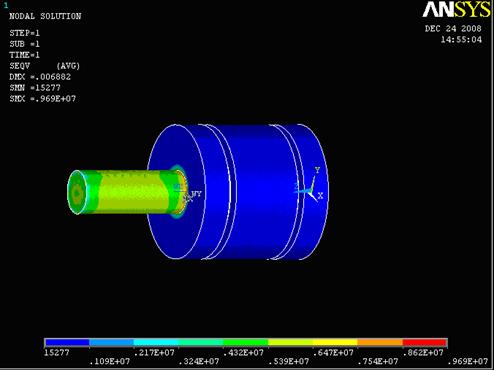494x370 pixels.
Task: Click the green legend color band
Action: click(x=246, y=342)
